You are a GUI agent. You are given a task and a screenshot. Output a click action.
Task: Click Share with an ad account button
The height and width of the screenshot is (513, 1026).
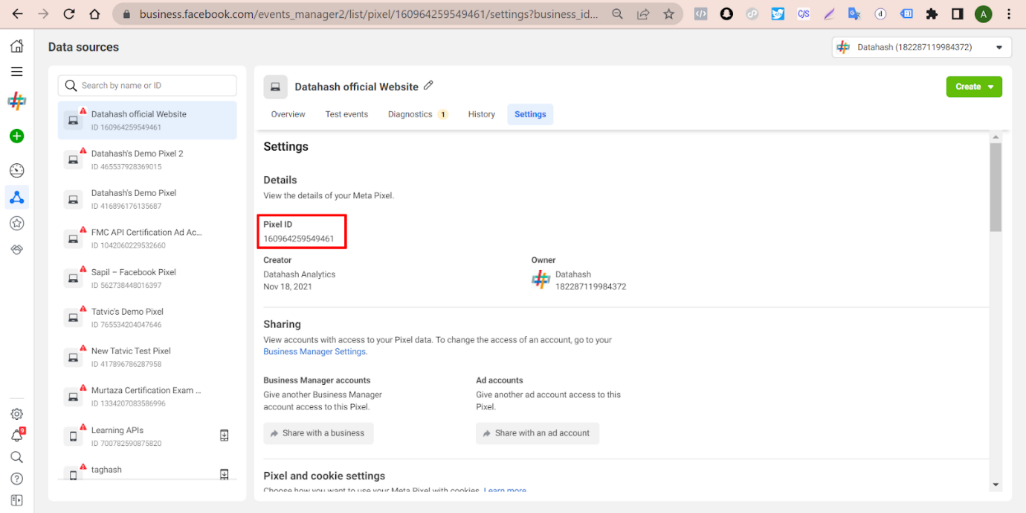click(537, 433)
